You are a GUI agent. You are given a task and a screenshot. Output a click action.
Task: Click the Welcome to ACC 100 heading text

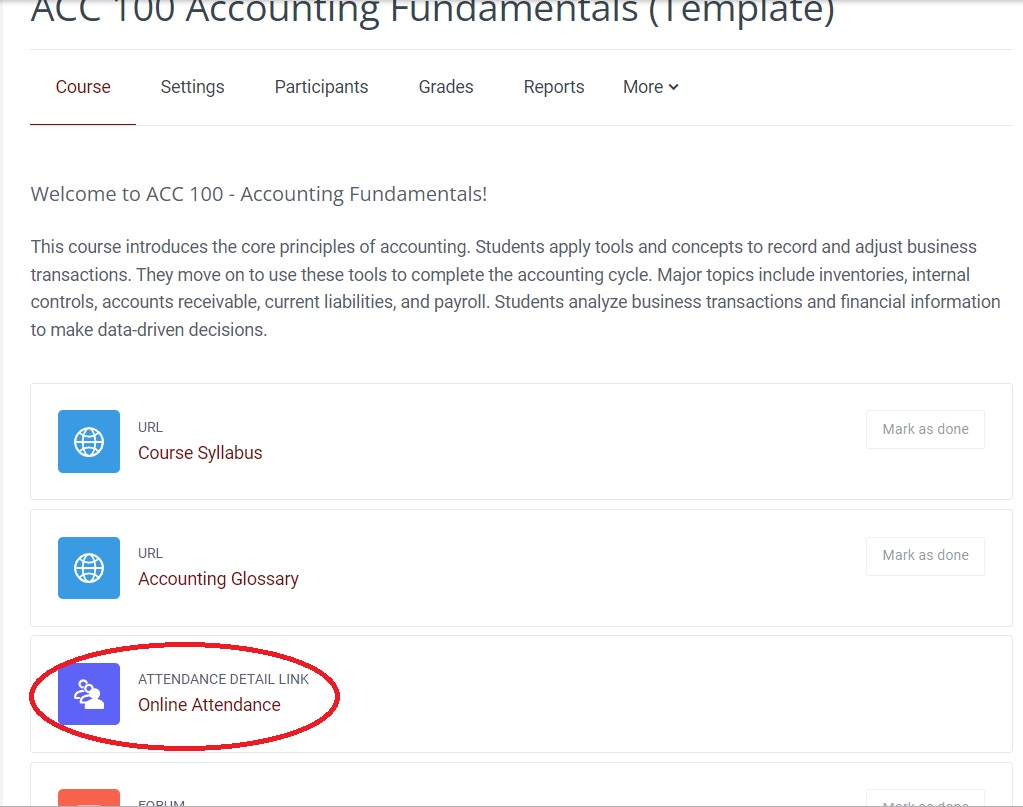[x=259, y=194]
